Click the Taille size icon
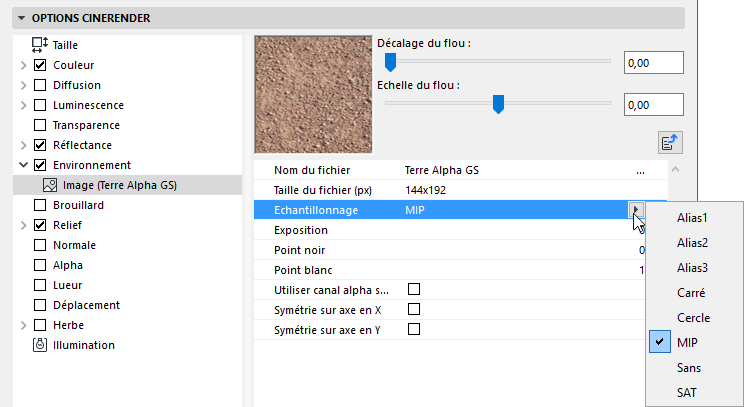 click(x=40, y=45)
